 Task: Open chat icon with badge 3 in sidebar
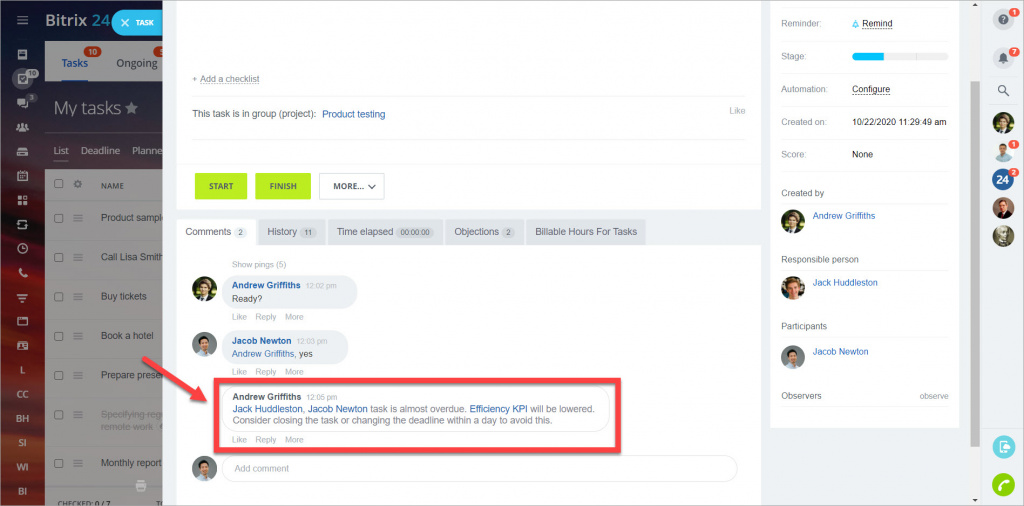click(x=22, y=103)
